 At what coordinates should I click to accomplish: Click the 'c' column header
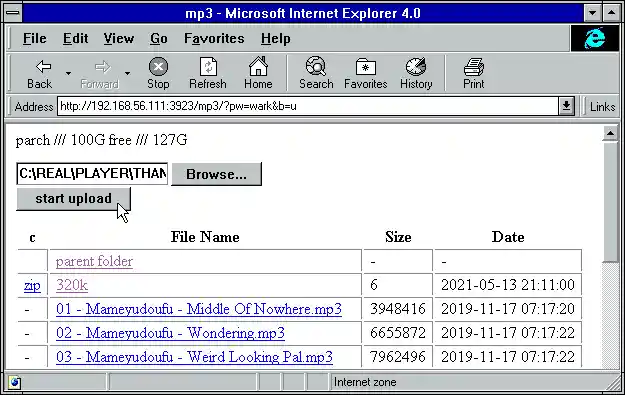pyautogui.click(x=32, y=238)
